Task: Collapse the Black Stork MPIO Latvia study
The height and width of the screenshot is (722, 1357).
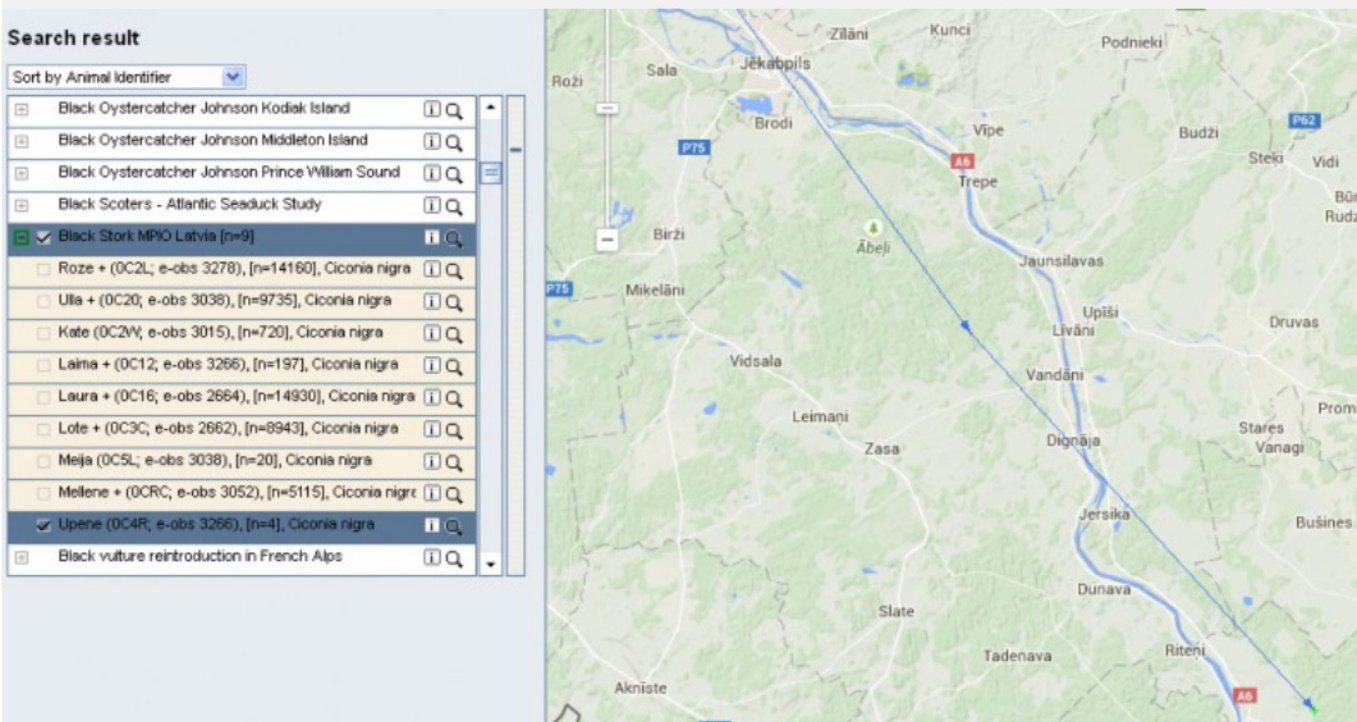Action: point(20,238)
